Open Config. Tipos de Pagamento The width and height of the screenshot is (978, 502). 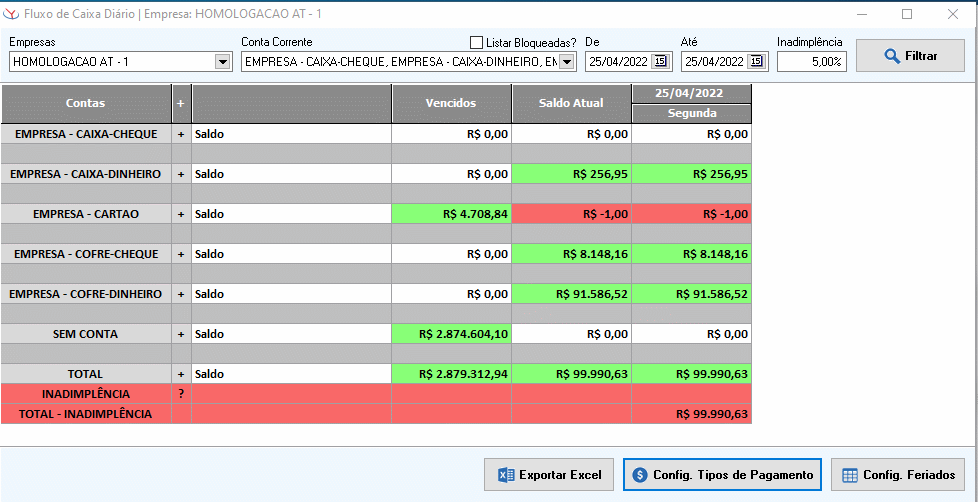click(x=722, y=475)
